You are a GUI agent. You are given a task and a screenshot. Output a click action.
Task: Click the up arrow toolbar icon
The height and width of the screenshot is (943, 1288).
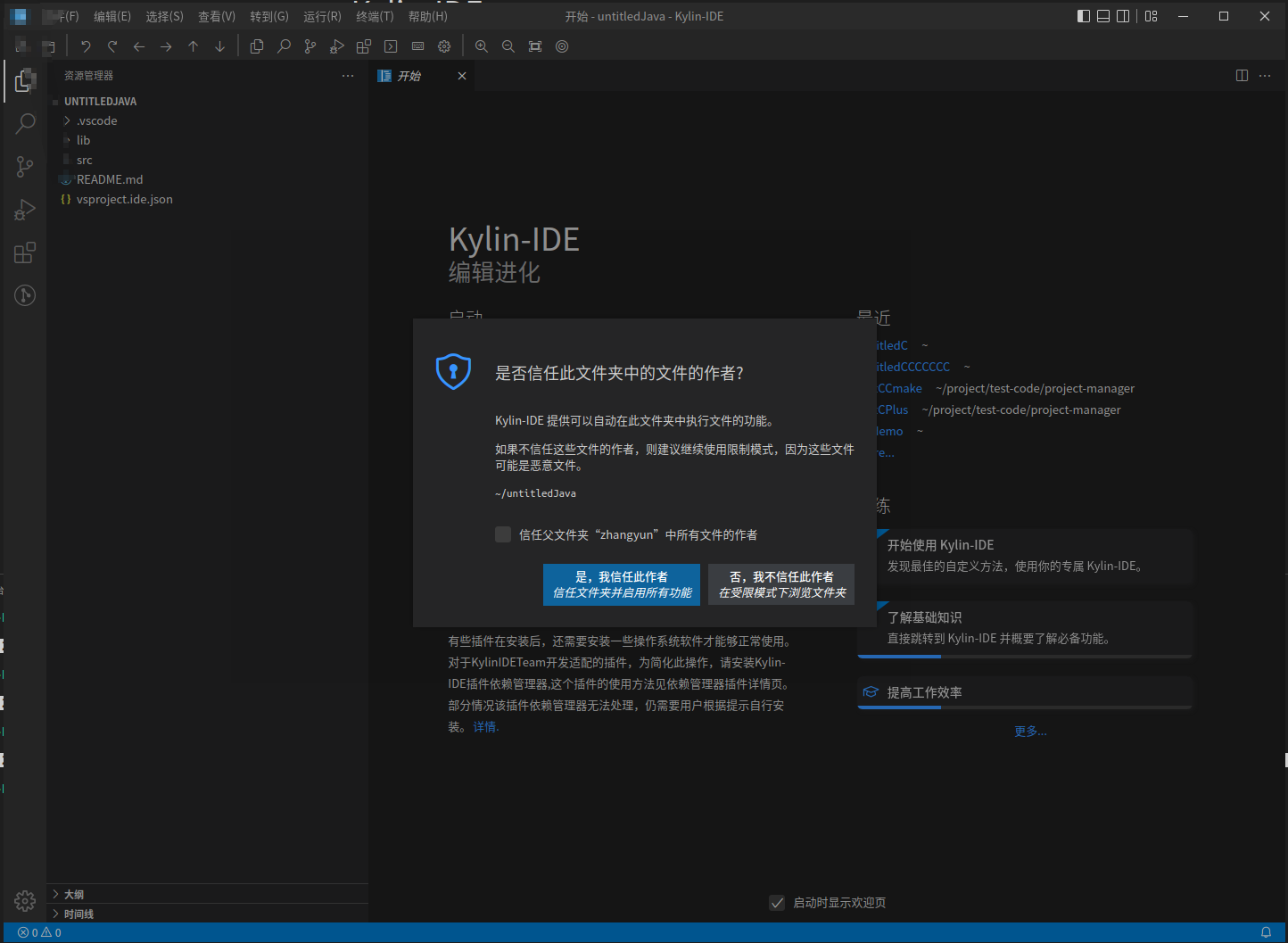[193, 46]
